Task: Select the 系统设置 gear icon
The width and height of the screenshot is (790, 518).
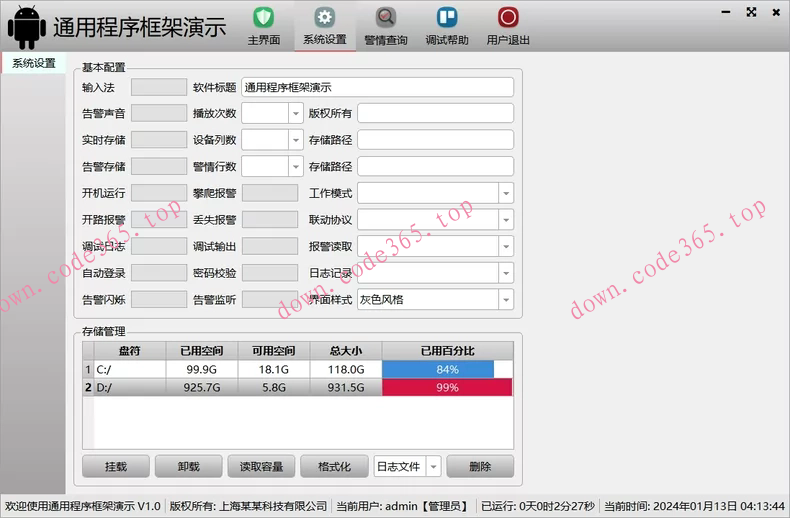Action: [x=324, y=18]
